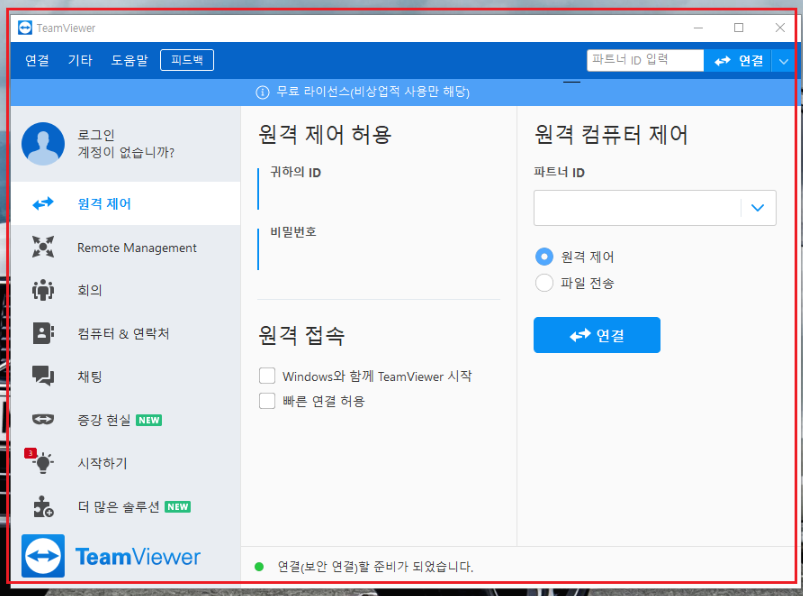
Task: Click the connection ready status text
Action: [375, 566]
